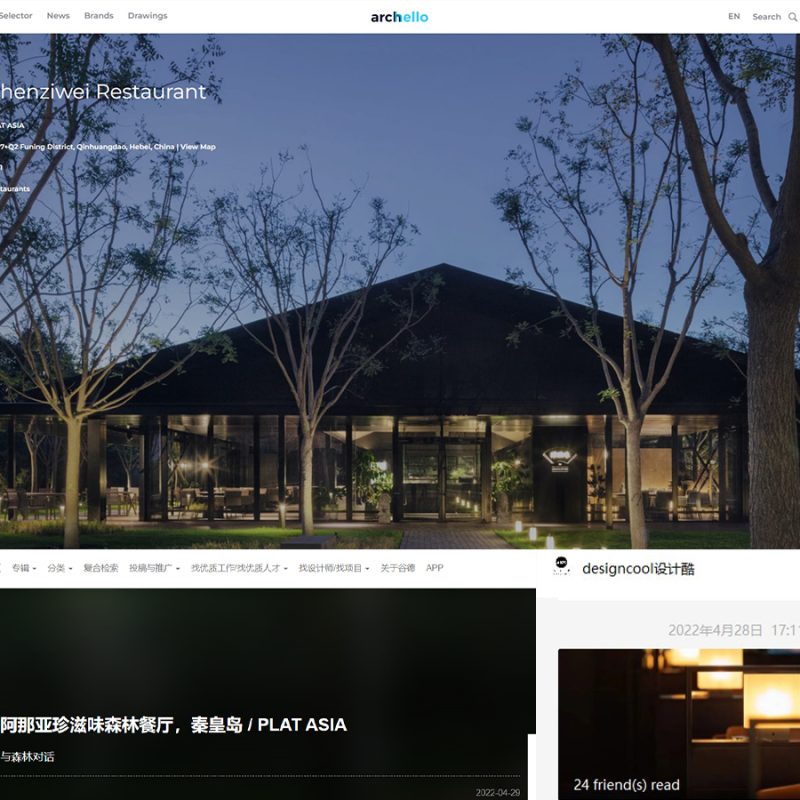
Task: Expand the 投稿与推广 dropdown
Action: [154, 568]
